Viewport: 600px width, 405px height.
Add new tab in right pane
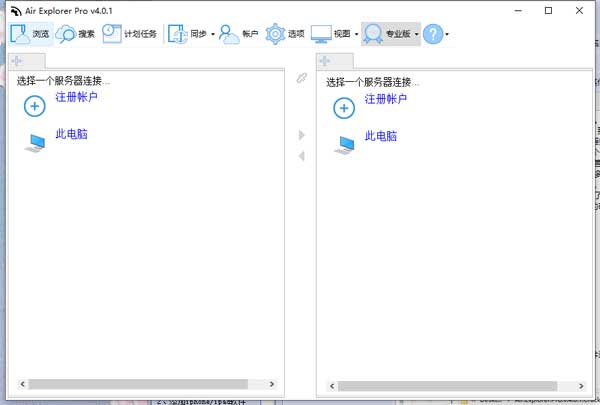324,62
